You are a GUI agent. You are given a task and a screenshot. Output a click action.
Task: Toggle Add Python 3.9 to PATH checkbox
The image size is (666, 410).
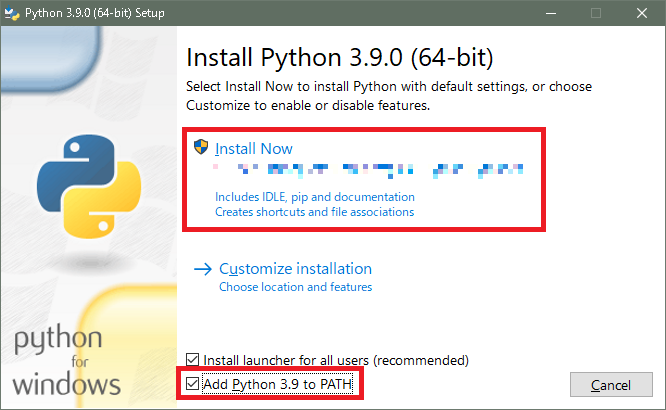pos(192,384)
